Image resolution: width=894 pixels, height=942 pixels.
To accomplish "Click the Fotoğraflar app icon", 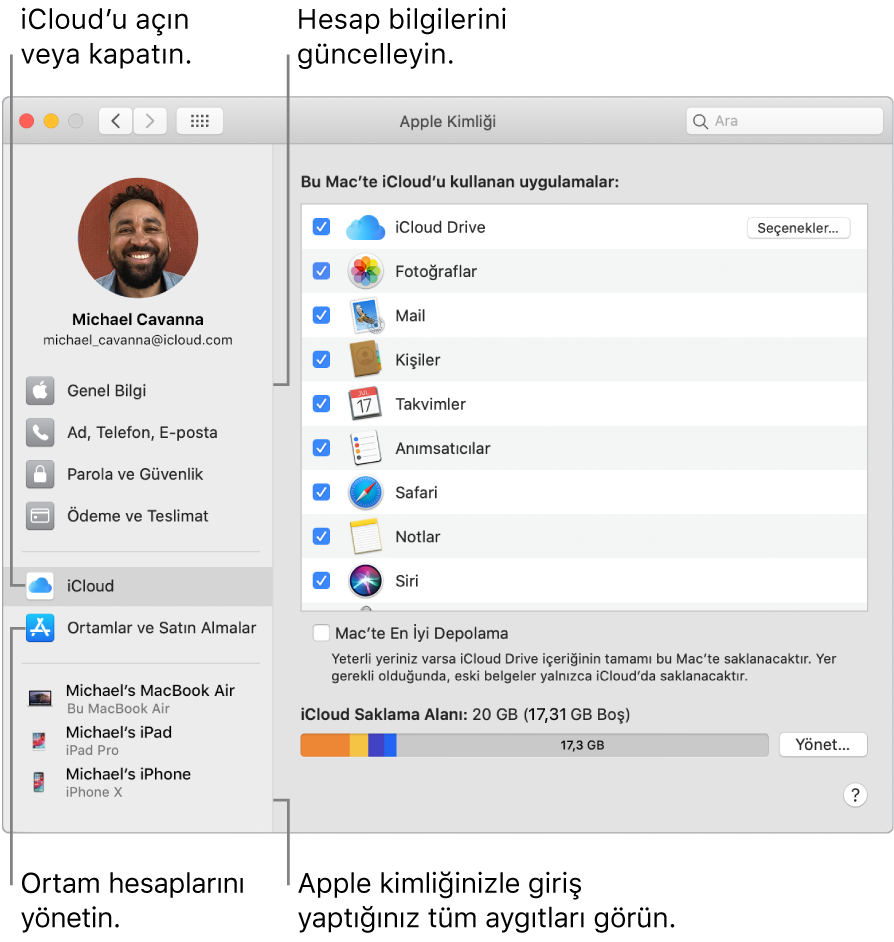I will 365,271.
